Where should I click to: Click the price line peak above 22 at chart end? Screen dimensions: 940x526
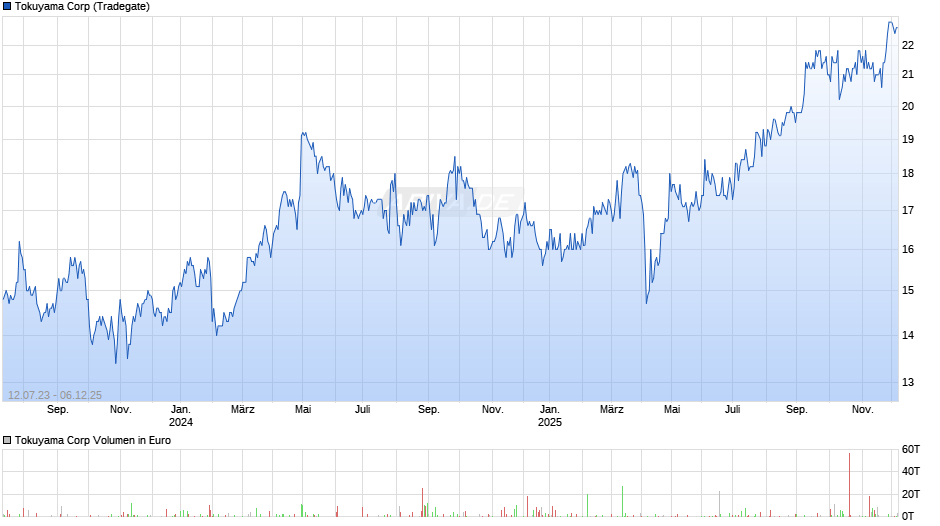click(x=890, y=23)
